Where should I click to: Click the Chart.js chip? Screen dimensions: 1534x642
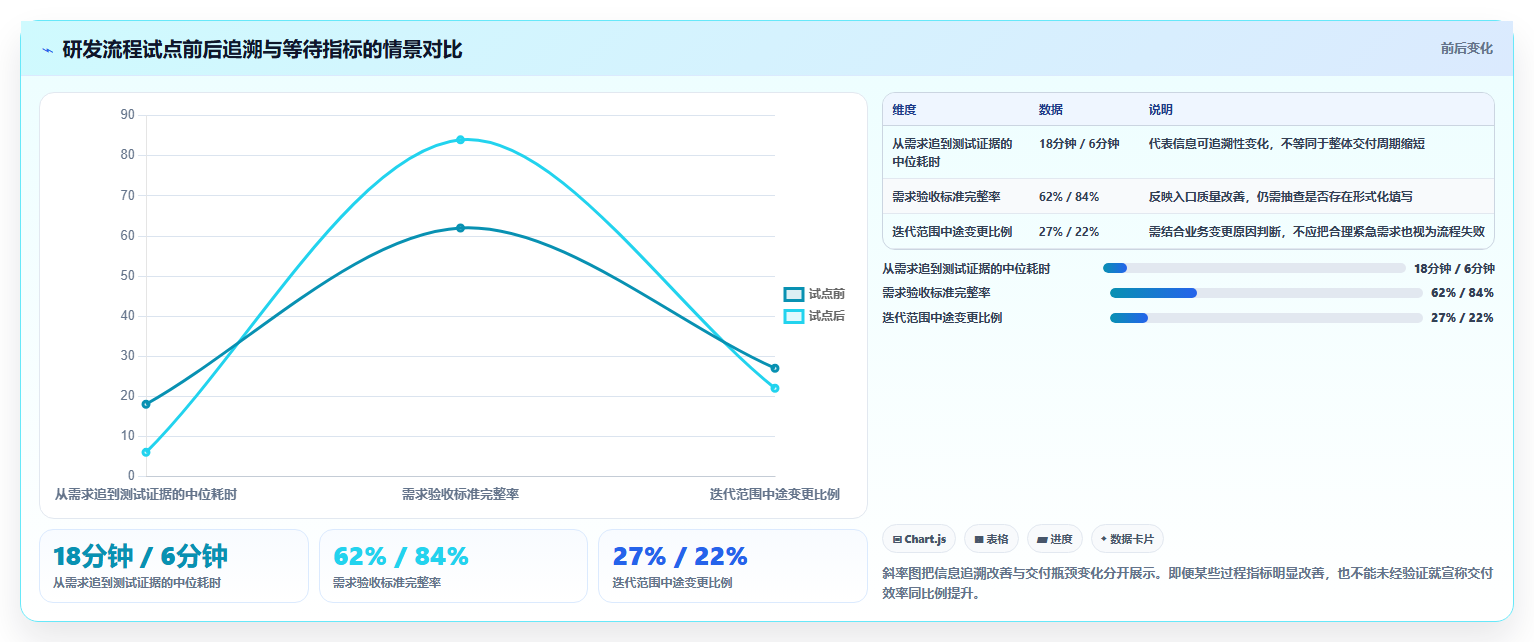pyautogui.click(x=920, y=539)
